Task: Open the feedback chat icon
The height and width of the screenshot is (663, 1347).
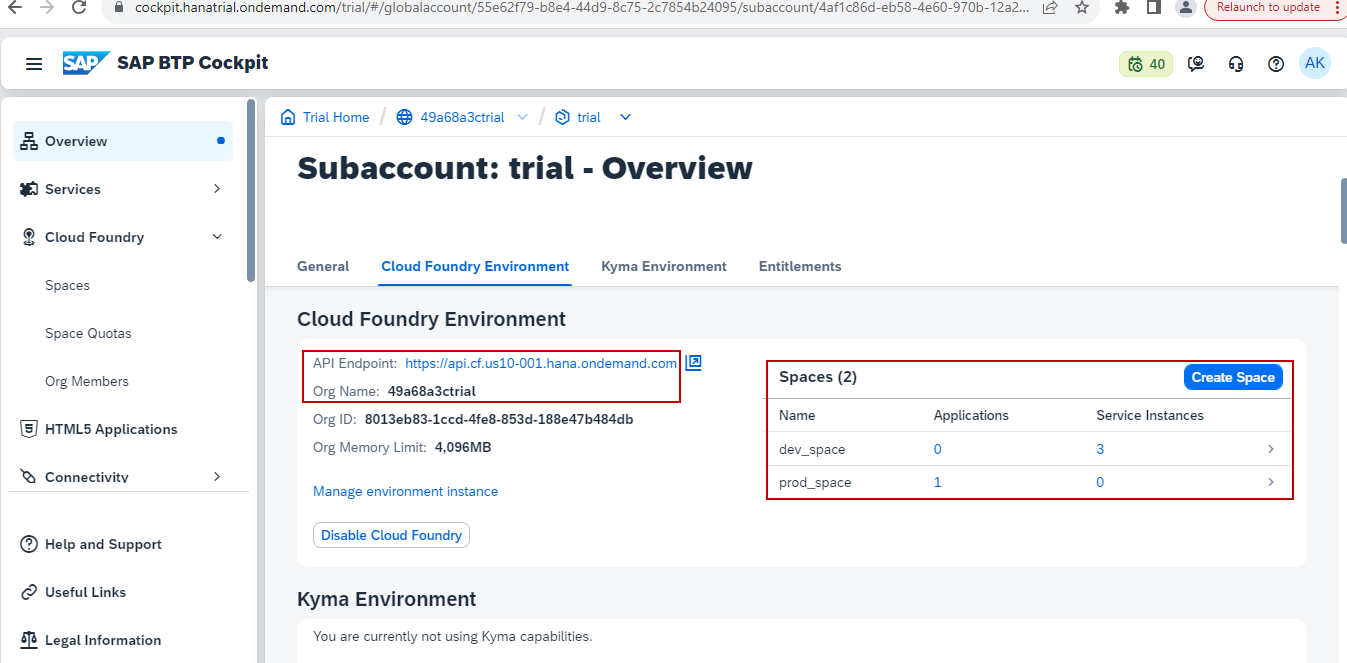Action: tap(1196, 64)
